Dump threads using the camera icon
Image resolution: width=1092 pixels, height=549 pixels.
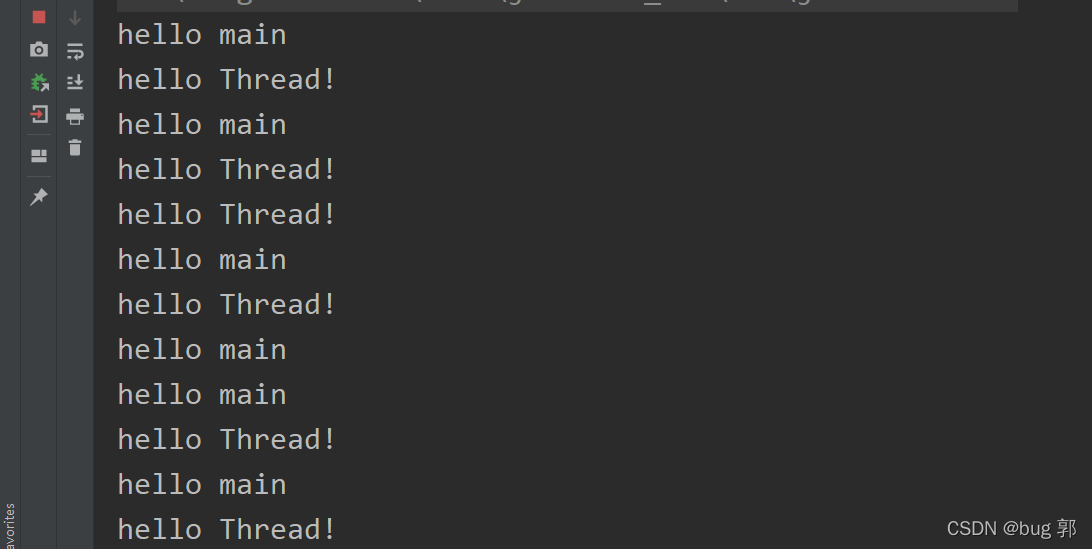click(39, 49)
